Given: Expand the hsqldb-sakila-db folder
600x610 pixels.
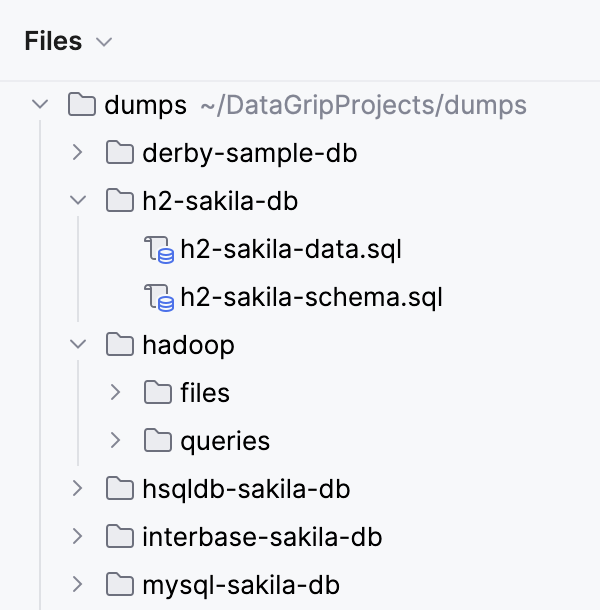Looking at the screenshot, I should (78, 488).
